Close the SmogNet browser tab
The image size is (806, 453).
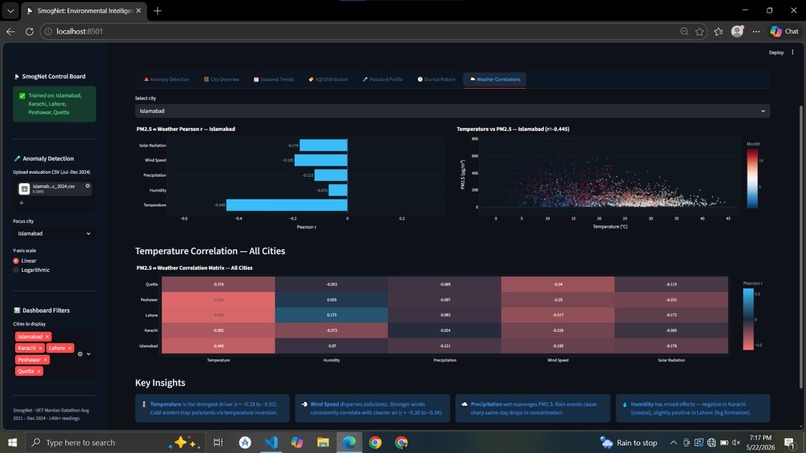138,11
